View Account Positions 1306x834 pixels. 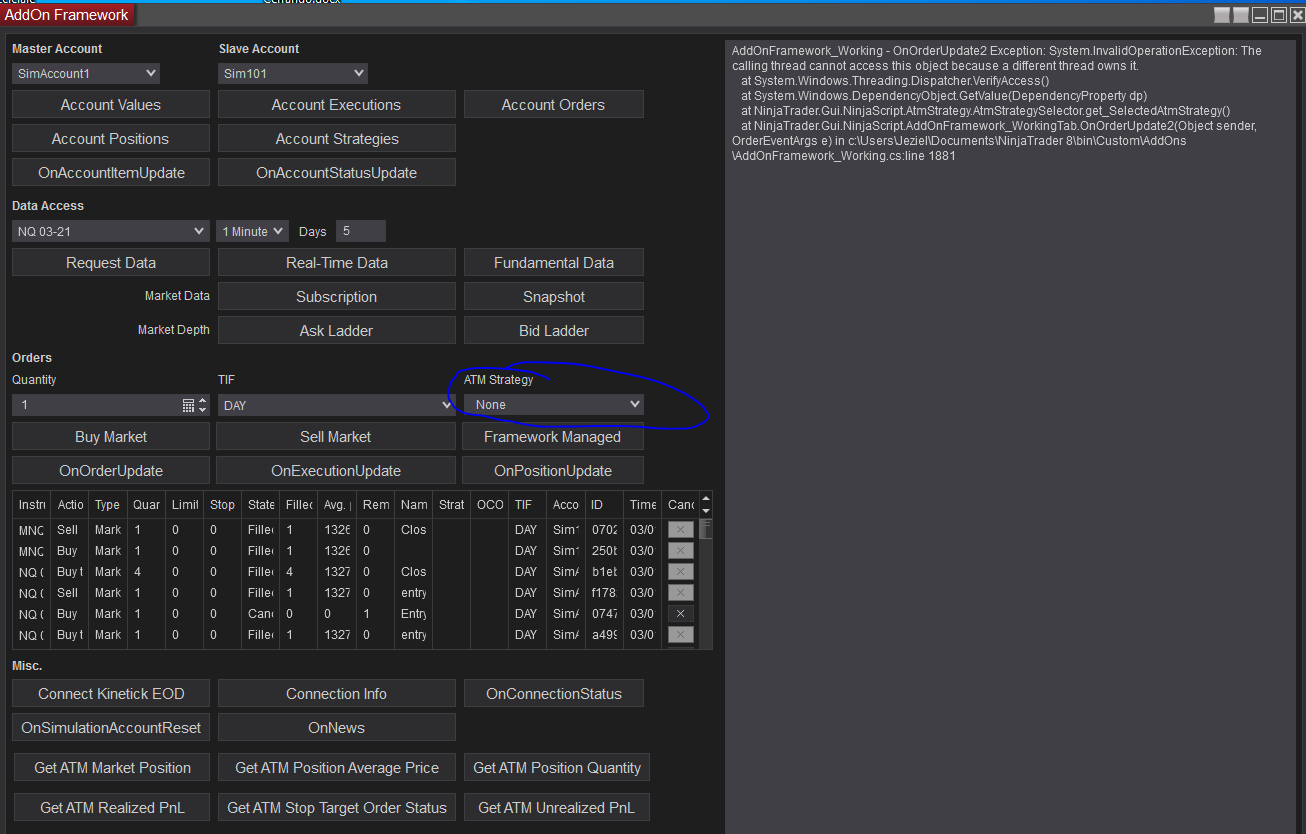(111, 139)
